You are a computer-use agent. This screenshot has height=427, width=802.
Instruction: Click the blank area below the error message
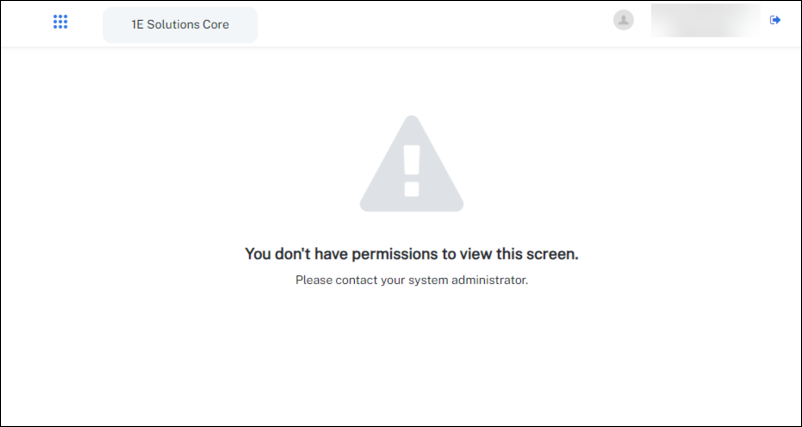tap(411, 360)
